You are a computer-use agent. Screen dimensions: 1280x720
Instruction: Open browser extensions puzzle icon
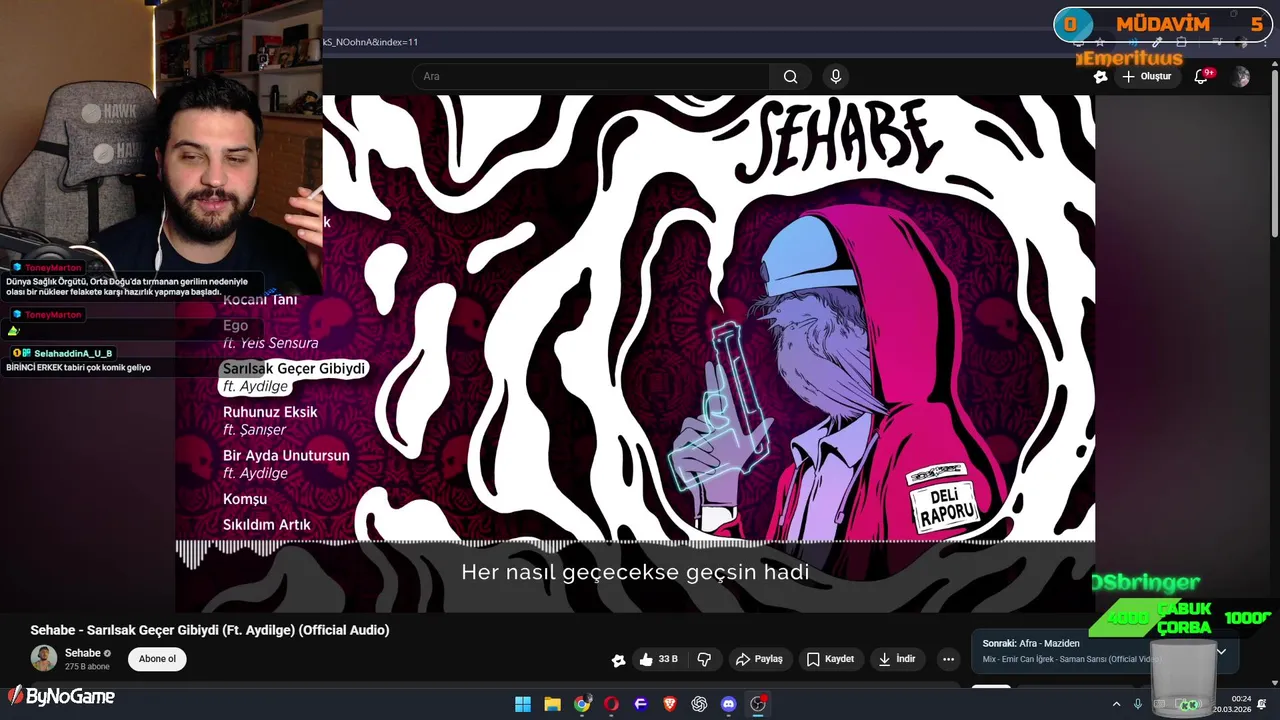pyautogui.click(x=1182, y=42)
